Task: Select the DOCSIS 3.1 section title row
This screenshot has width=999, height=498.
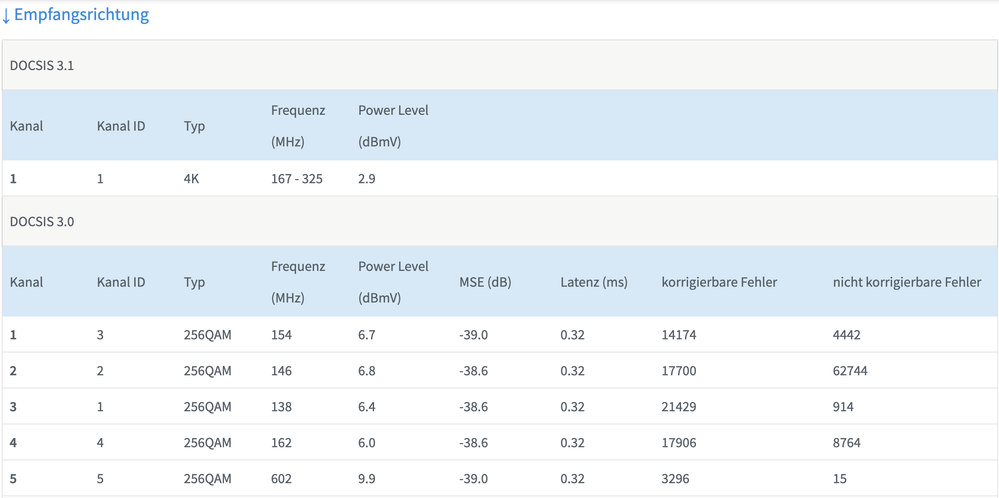Action: click(x=42, y=66)
